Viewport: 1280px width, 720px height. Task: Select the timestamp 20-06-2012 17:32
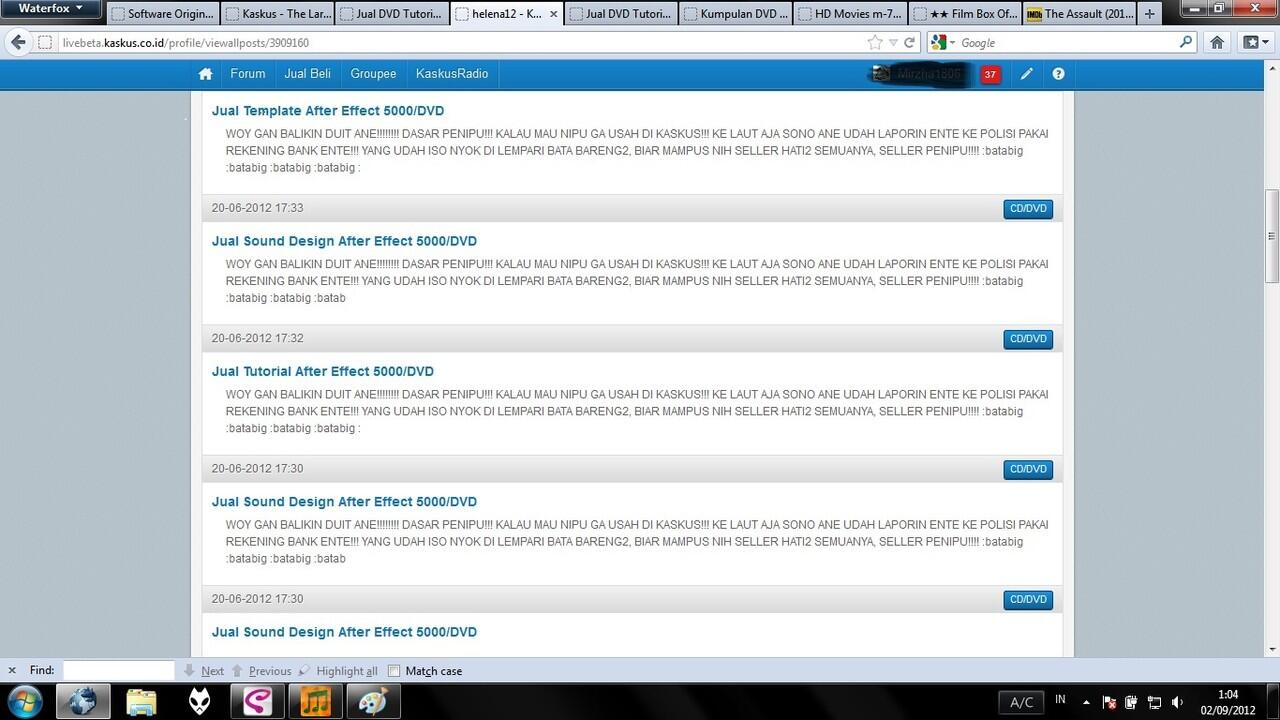(257, 338)
